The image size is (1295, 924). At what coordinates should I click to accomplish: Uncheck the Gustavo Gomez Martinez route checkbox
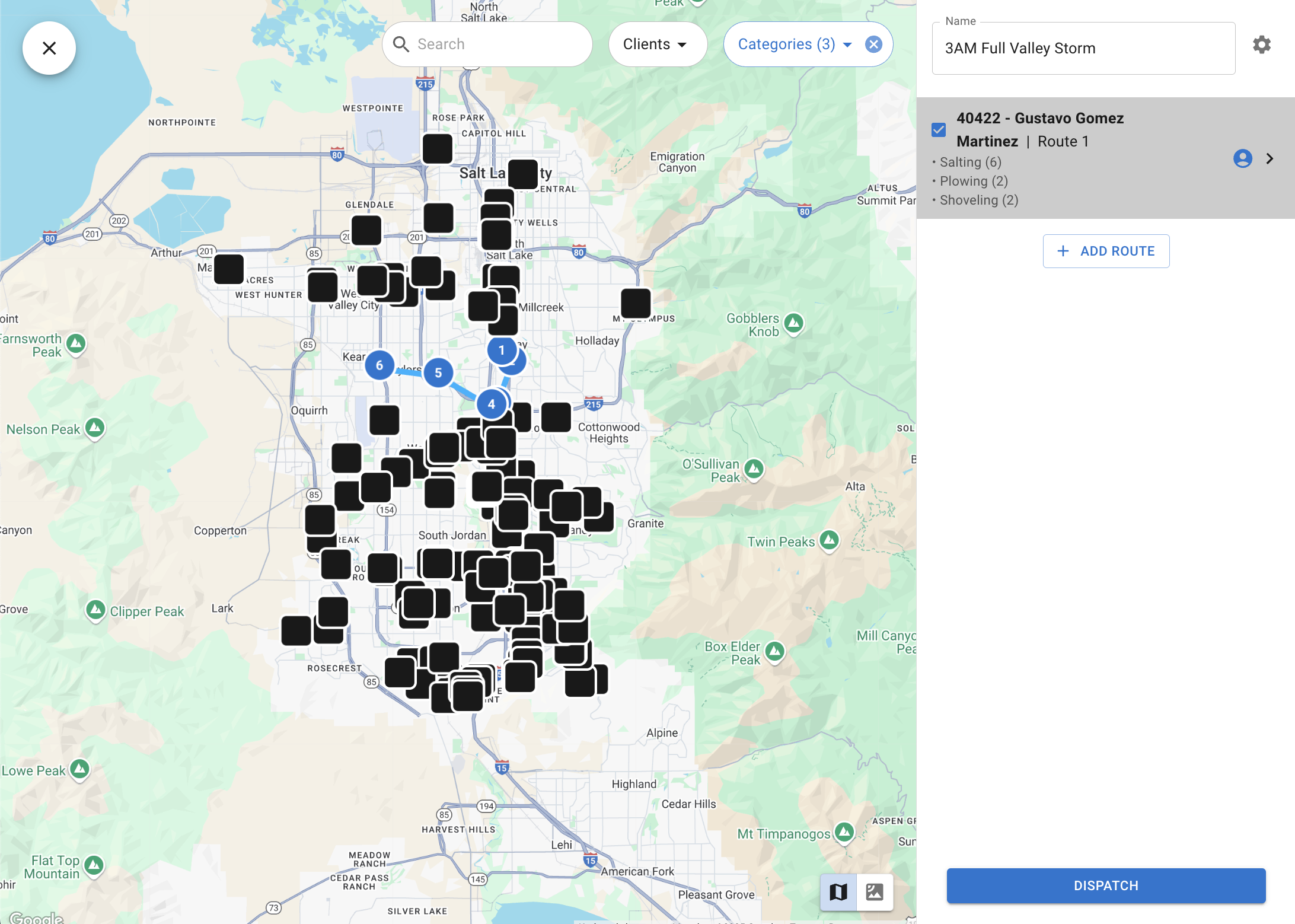pos(939,130)
